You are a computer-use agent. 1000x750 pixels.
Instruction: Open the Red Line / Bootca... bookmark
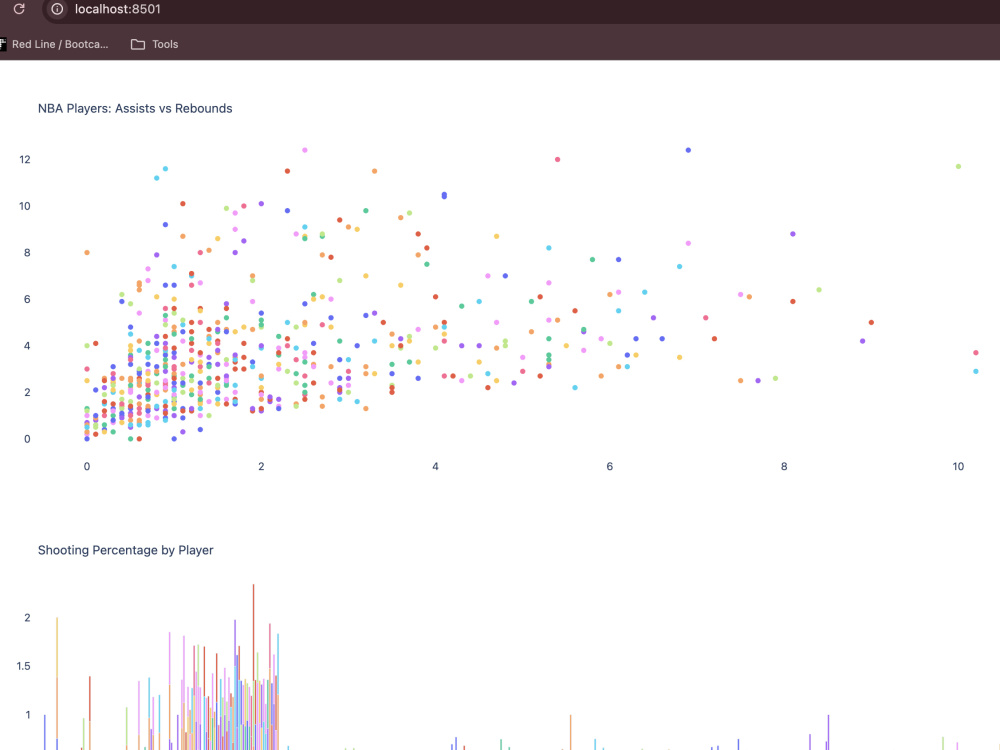coord(55,44)
